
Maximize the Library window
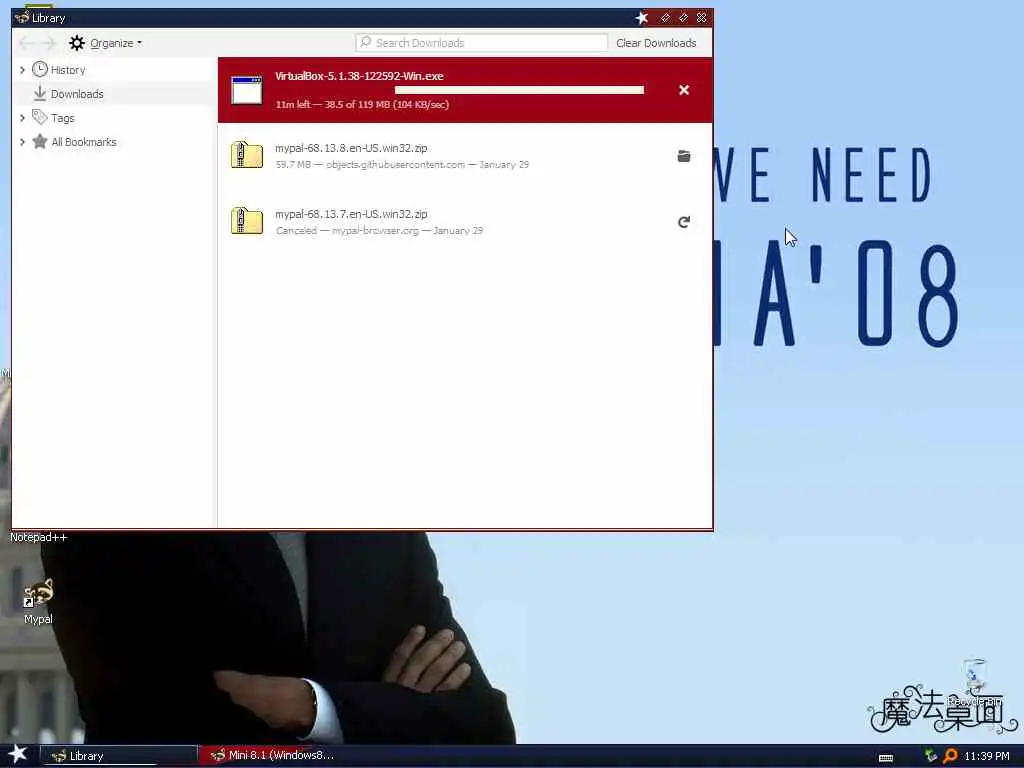point(683,18)
